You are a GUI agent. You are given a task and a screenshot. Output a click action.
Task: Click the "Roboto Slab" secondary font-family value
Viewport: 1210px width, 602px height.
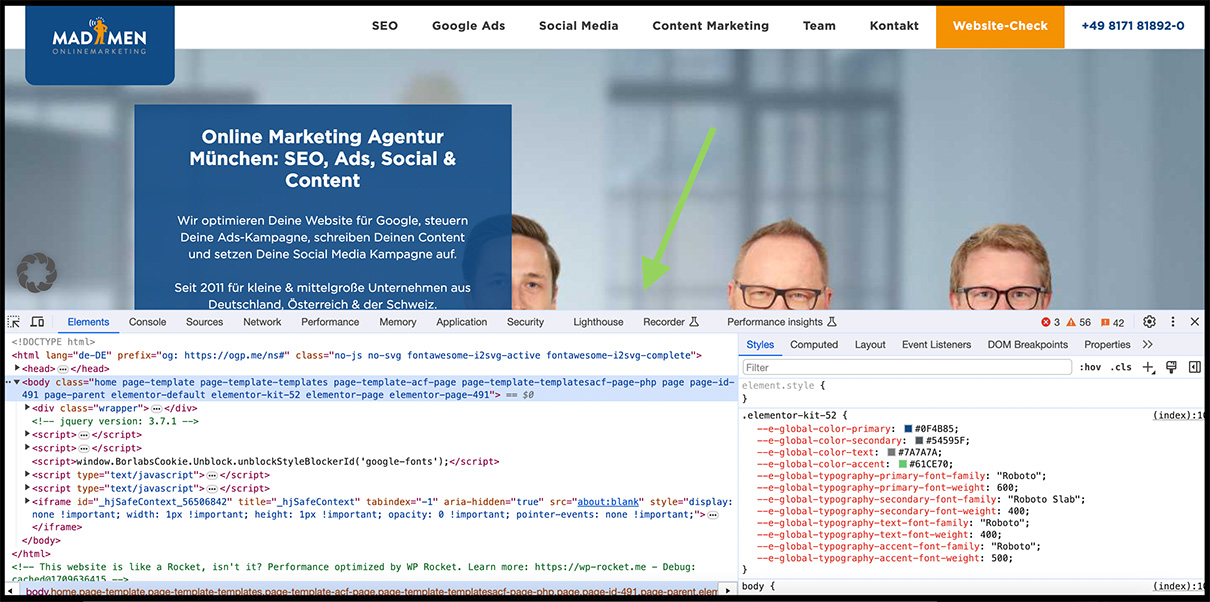pos(1046,499)
